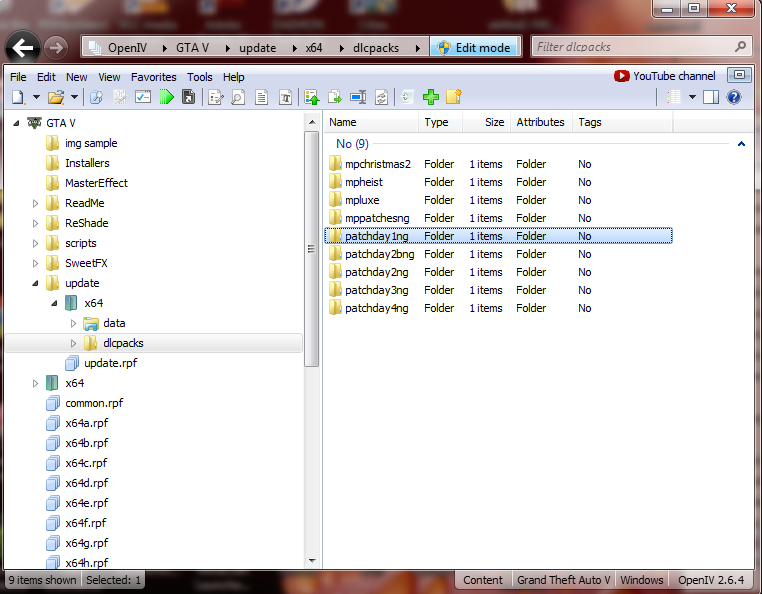
Task: Select the mpheist folder row
Action: click(498, 182)
